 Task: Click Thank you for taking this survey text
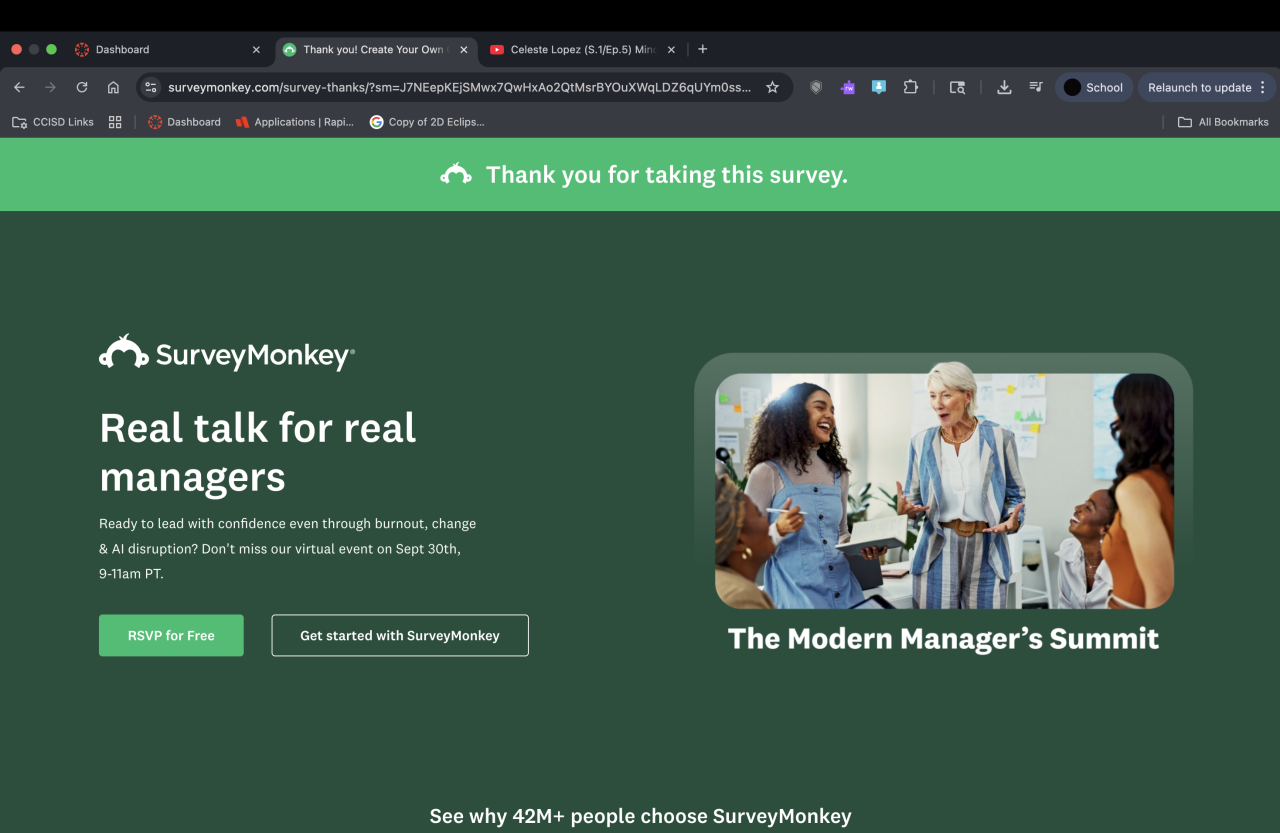(667, 175)
